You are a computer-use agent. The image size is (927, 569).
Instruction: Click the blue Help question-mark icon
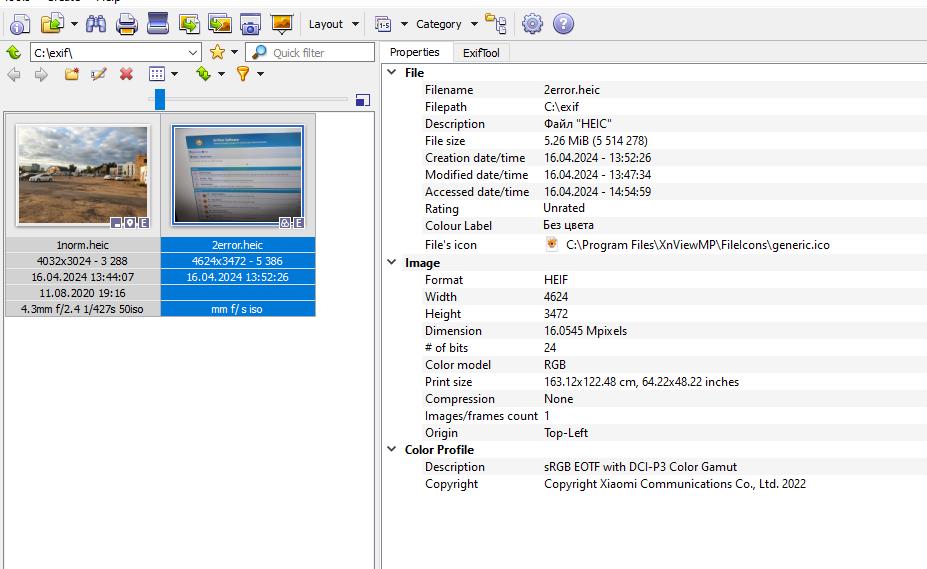(x=563, y=24)
